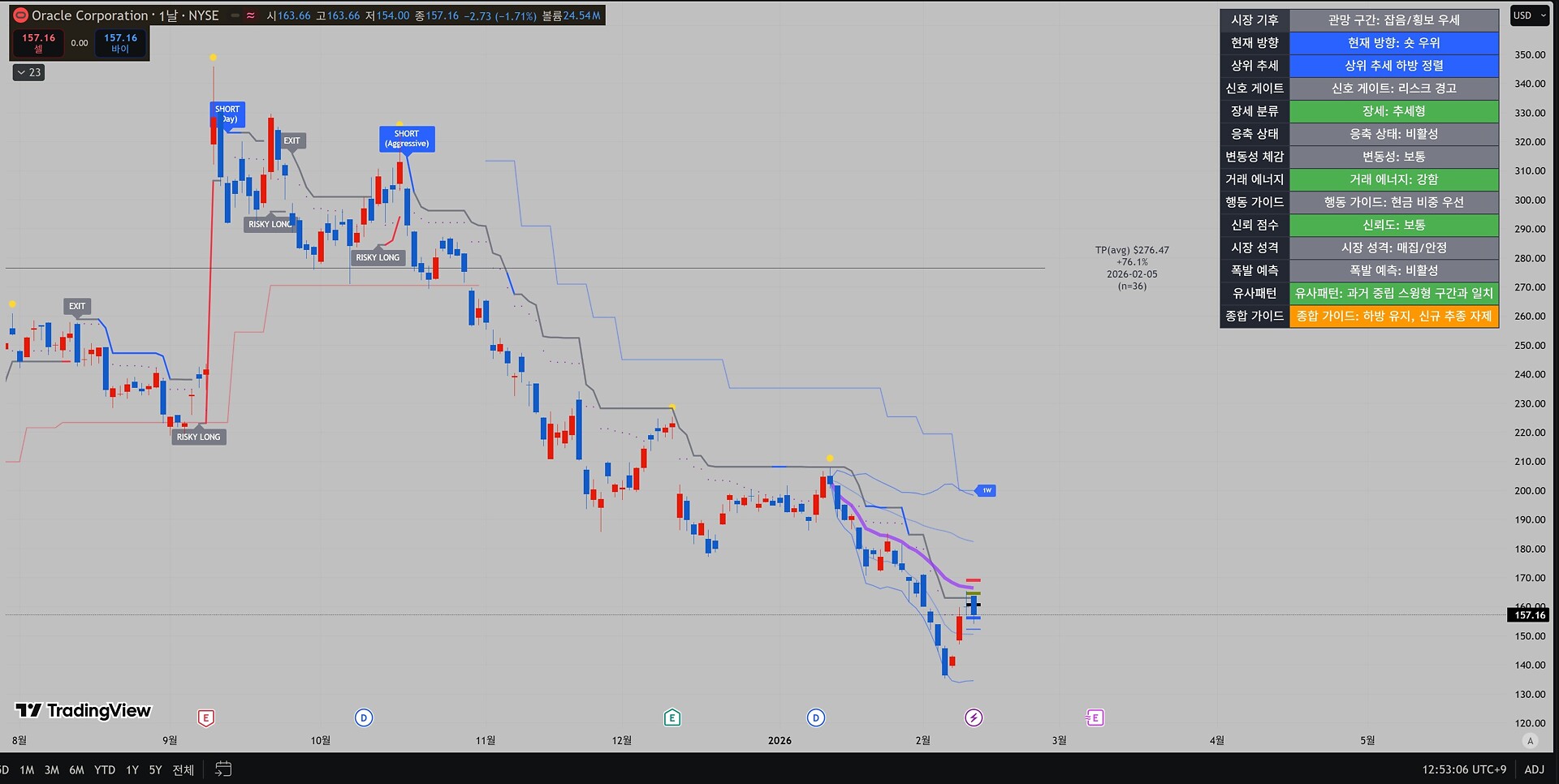Collapse the indicator legend showing 23
This screenshot has width=1559, height=784.
point(29,72)
